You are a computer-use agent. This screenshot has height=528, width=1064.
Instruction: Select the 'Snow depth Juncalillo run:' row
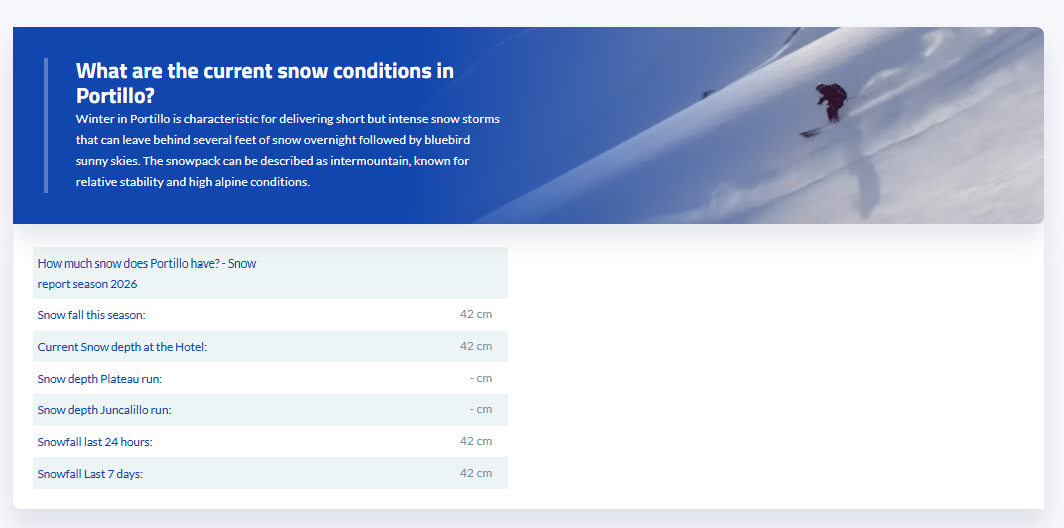[270, 410]
